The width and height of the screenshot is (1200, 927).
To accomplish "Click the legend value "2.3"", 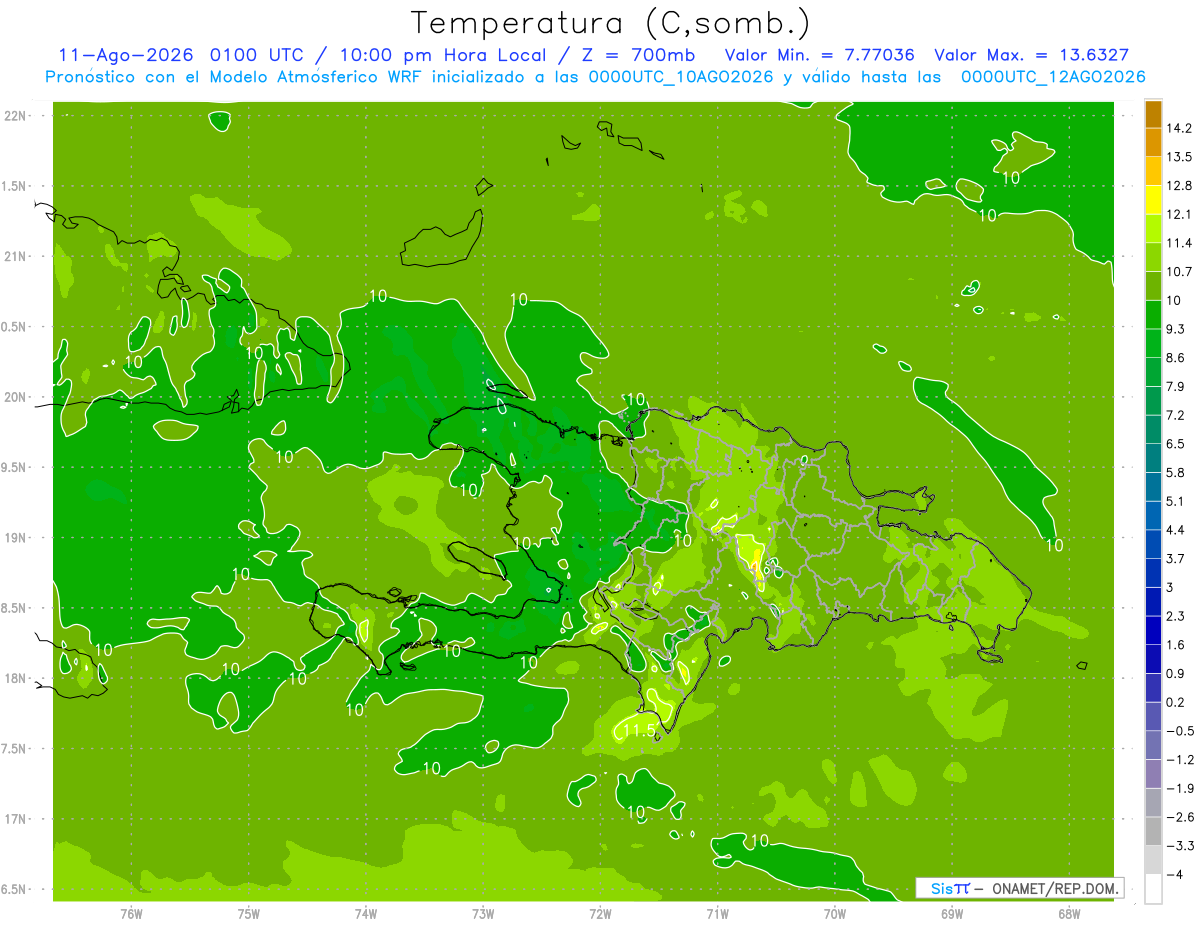I will [1177, 616].
